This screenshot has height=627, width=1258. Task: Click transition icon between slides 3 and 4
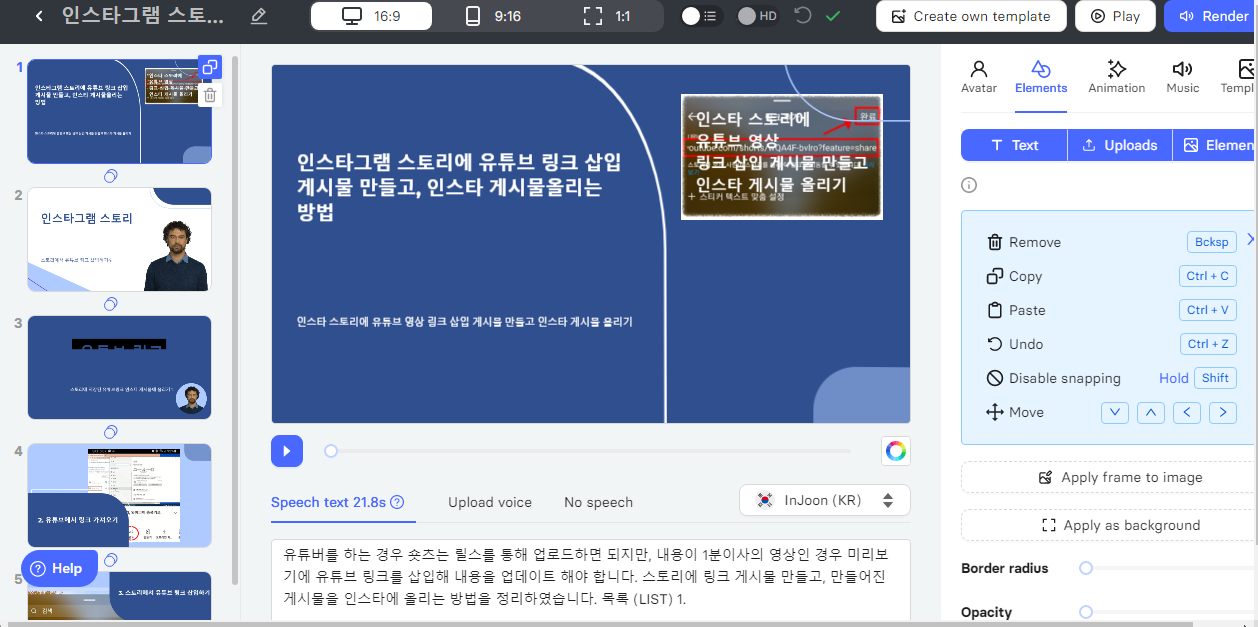[111, 432]
